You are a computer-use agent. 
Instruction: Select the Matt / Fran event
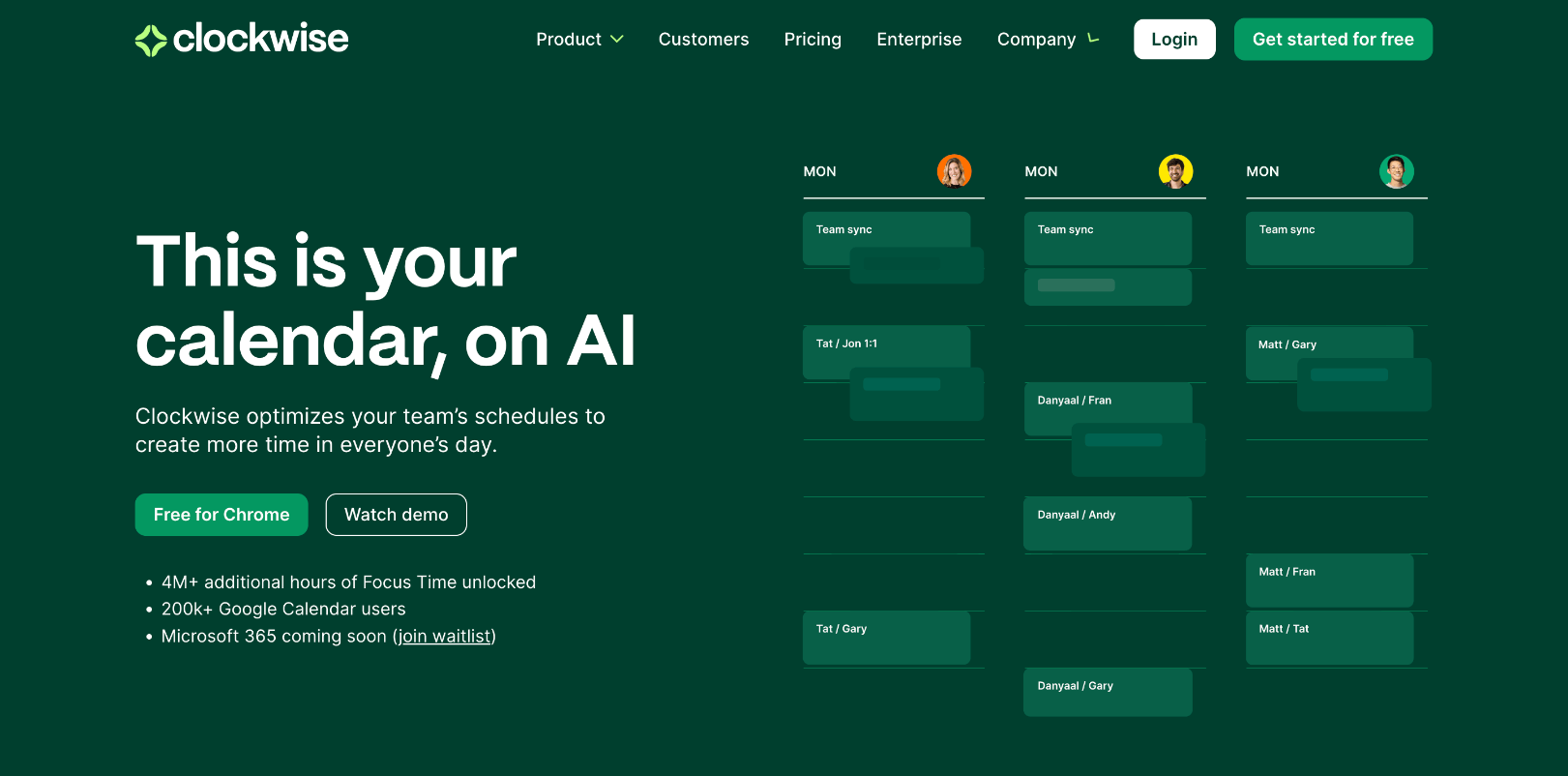click(x=1329, y=581)
